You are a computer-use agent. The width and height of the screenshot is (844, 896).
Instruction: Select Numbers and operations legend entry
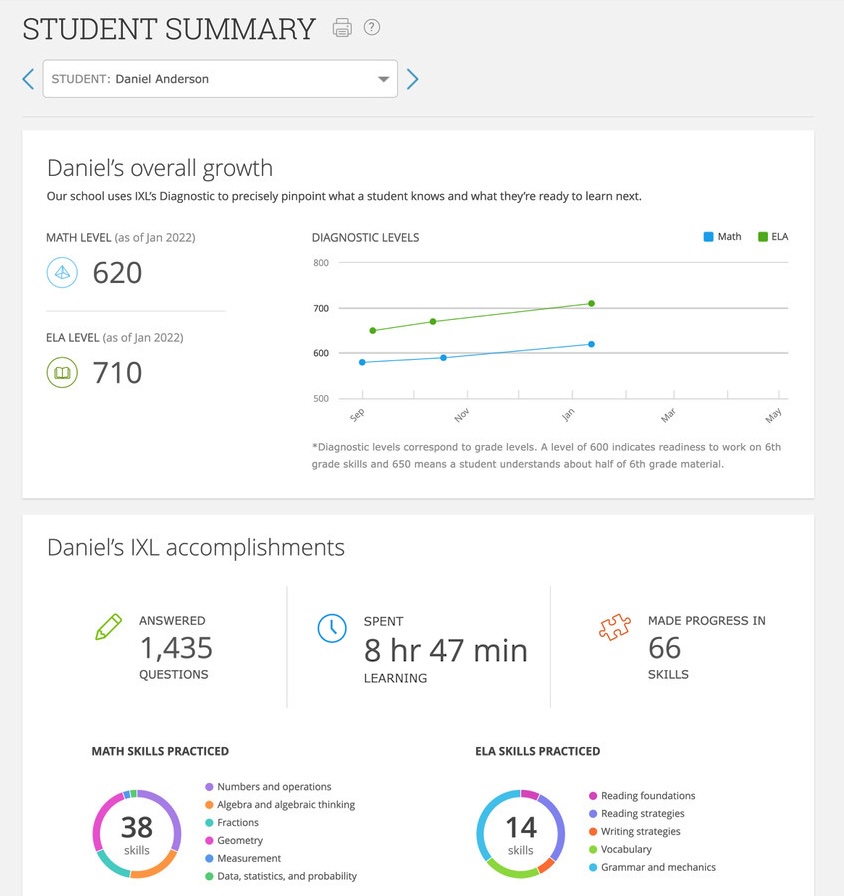pyautogui.click(x=268, y=787)
